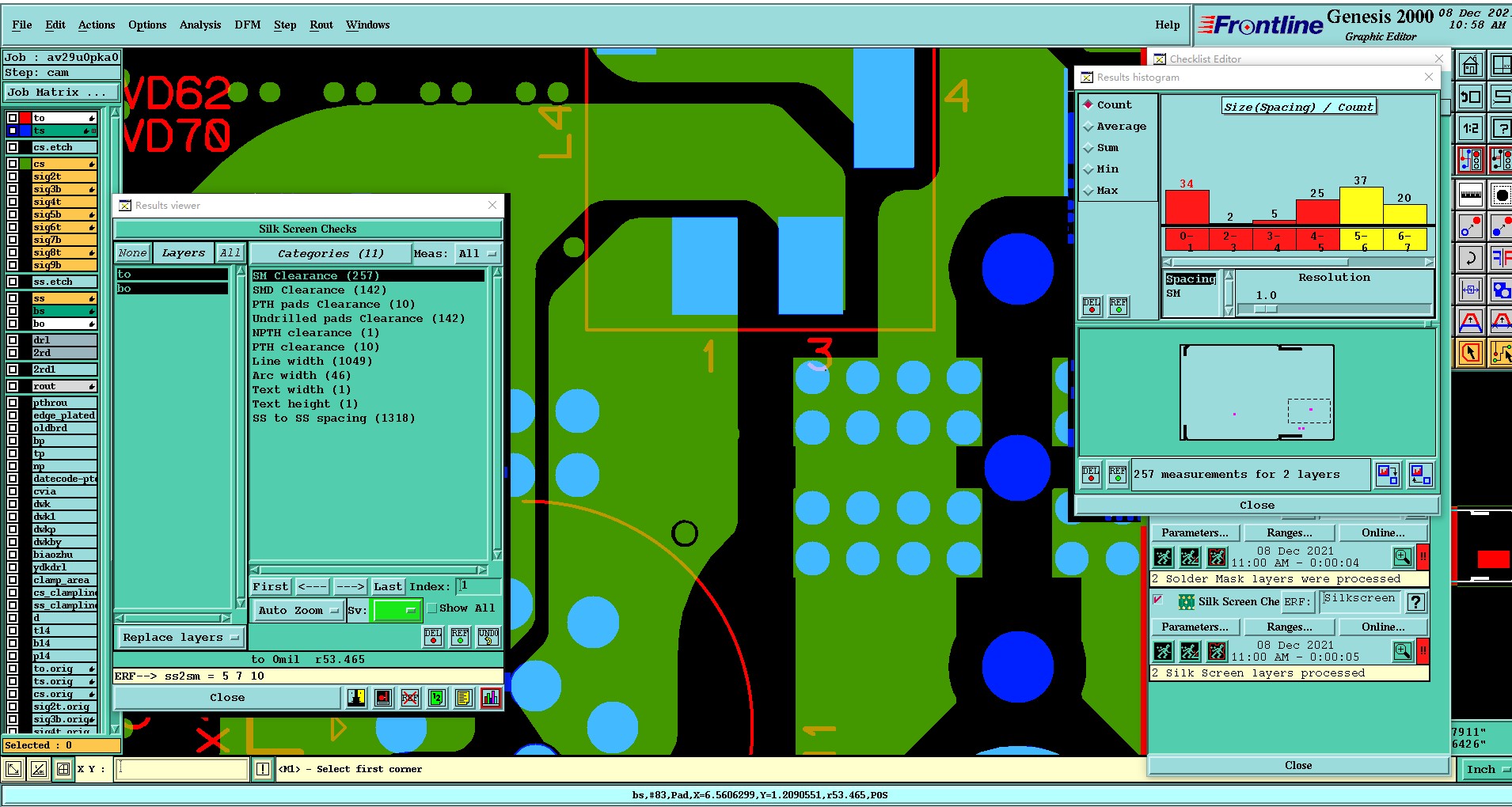
Task: Click the net highlight icon with red border
Action: [1470, 160]
